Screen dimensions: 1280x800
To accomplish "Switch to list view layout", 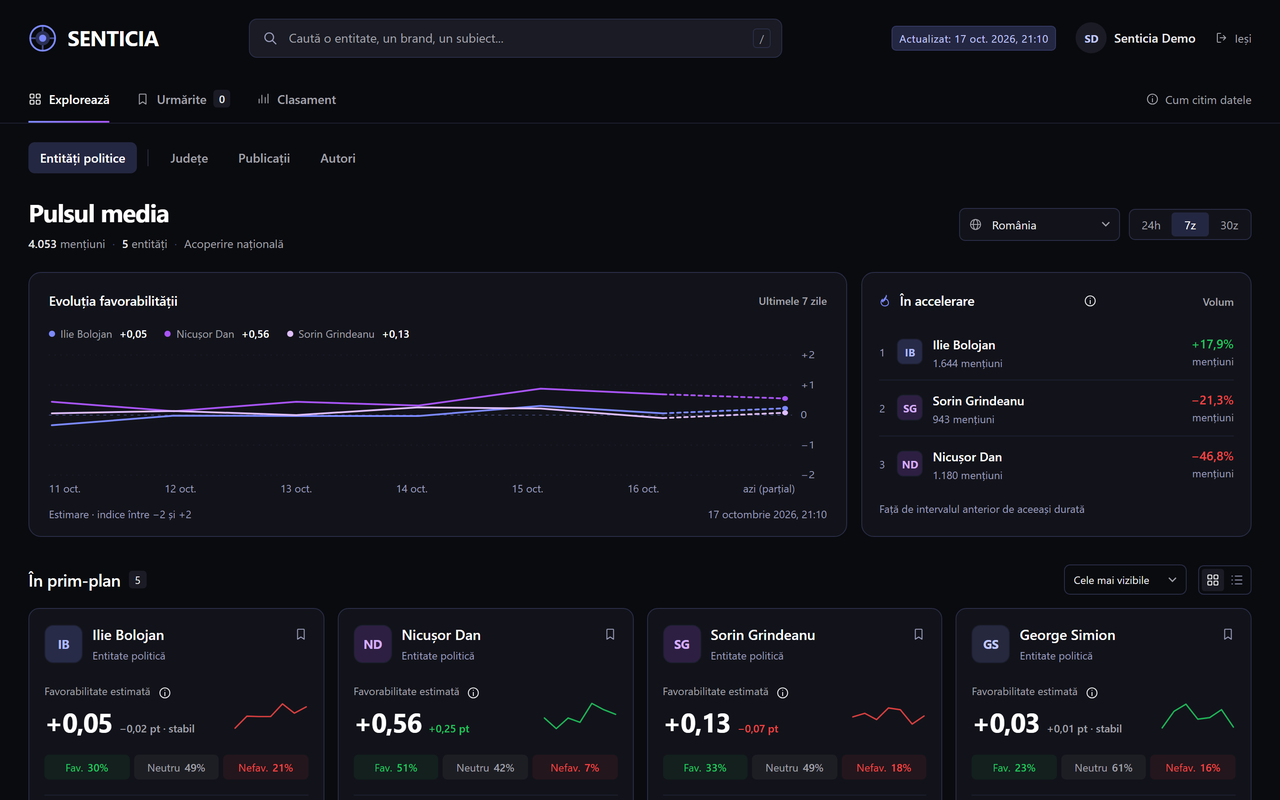I will click(x=1237, y=580).
